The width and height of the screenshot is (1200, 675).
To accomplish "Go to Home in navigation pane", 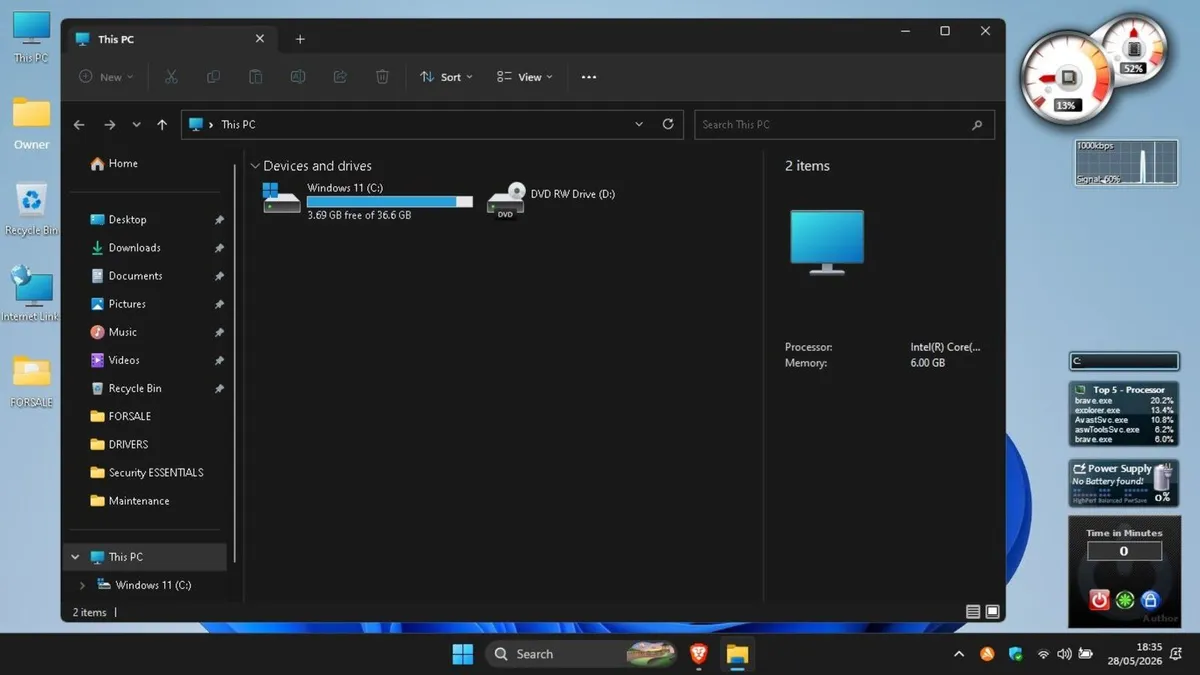I will (x=114, y=163).
